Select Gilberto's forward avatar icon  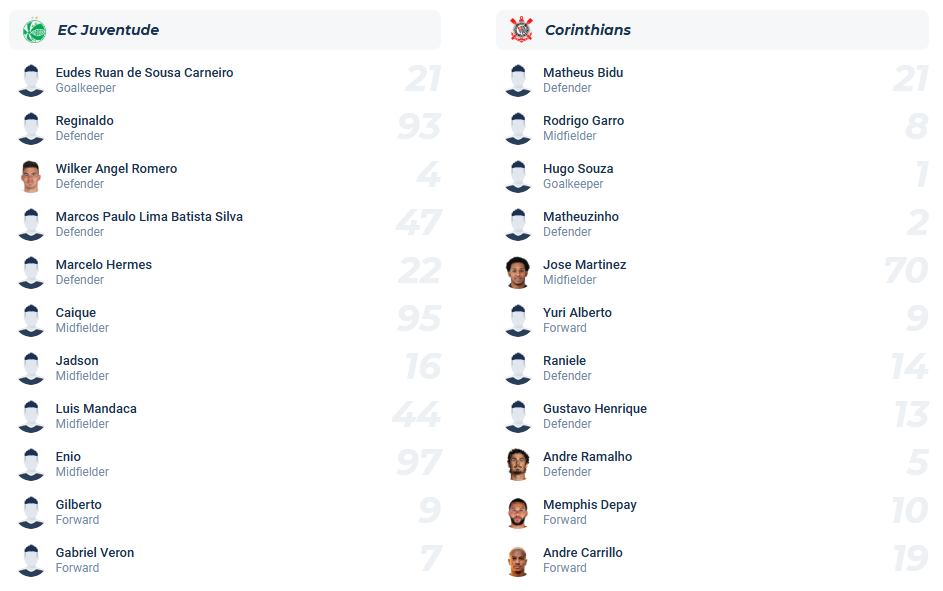click(30, 512)
